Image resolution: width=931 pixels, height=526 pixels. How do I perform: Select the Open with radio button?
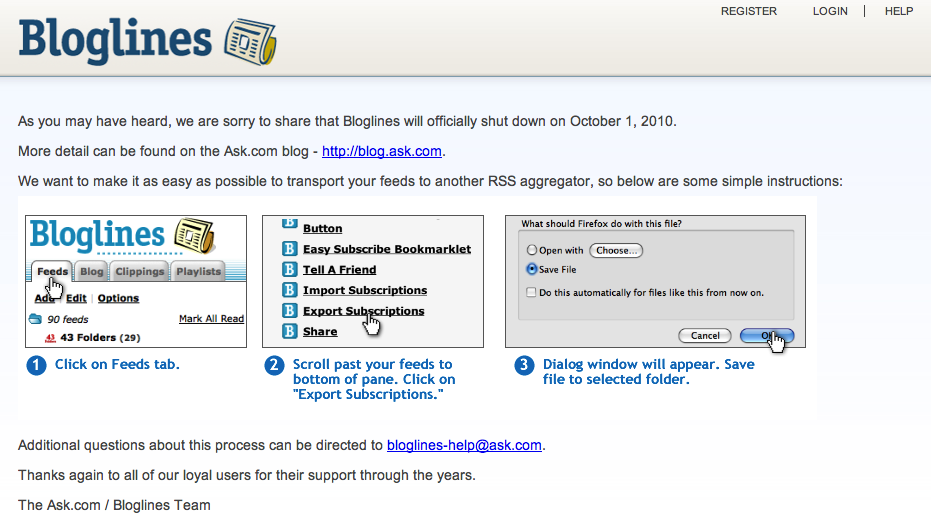[x=531, y=250]
